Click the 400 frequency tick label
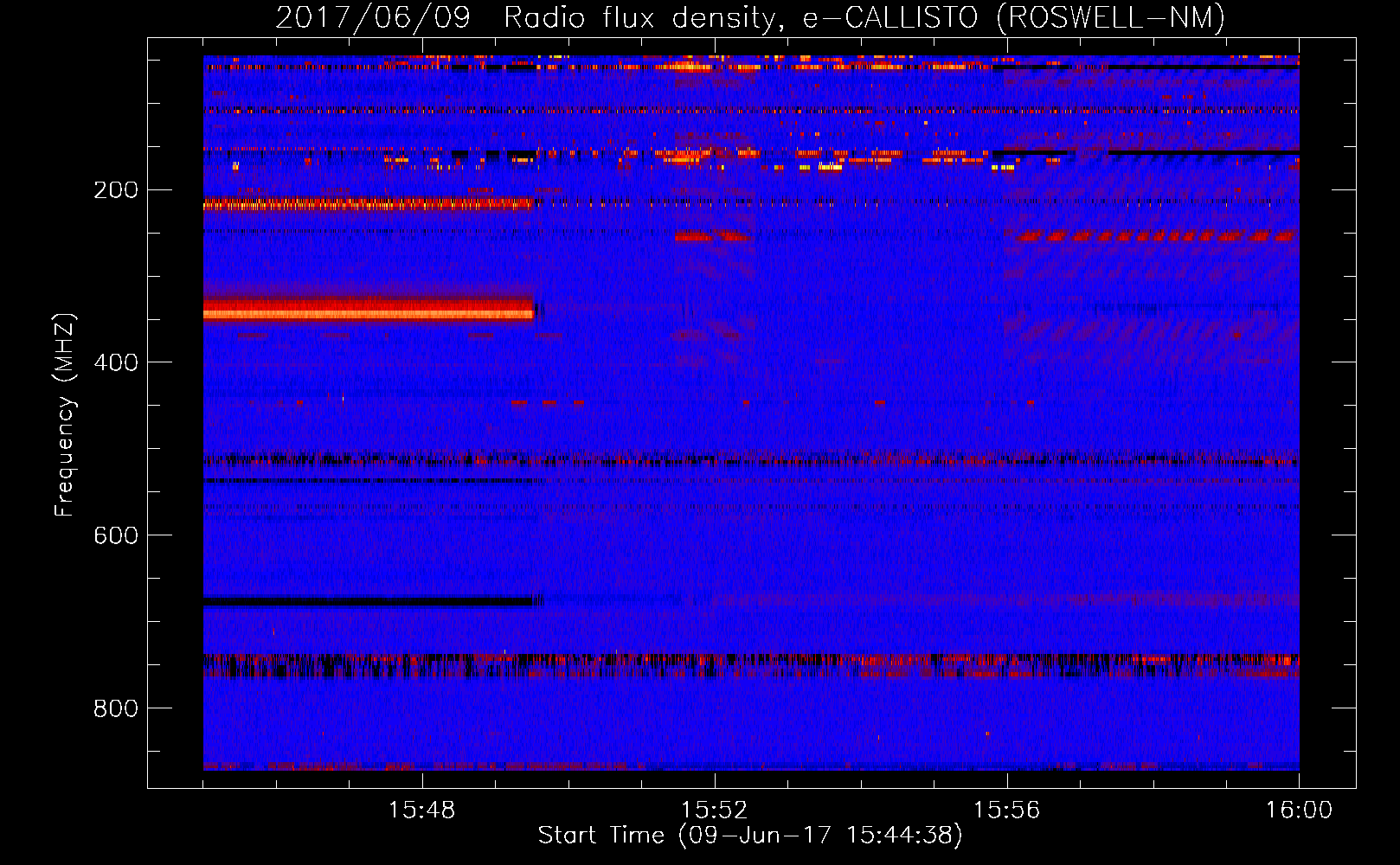1400x865 pixels. tap(116, 363)
